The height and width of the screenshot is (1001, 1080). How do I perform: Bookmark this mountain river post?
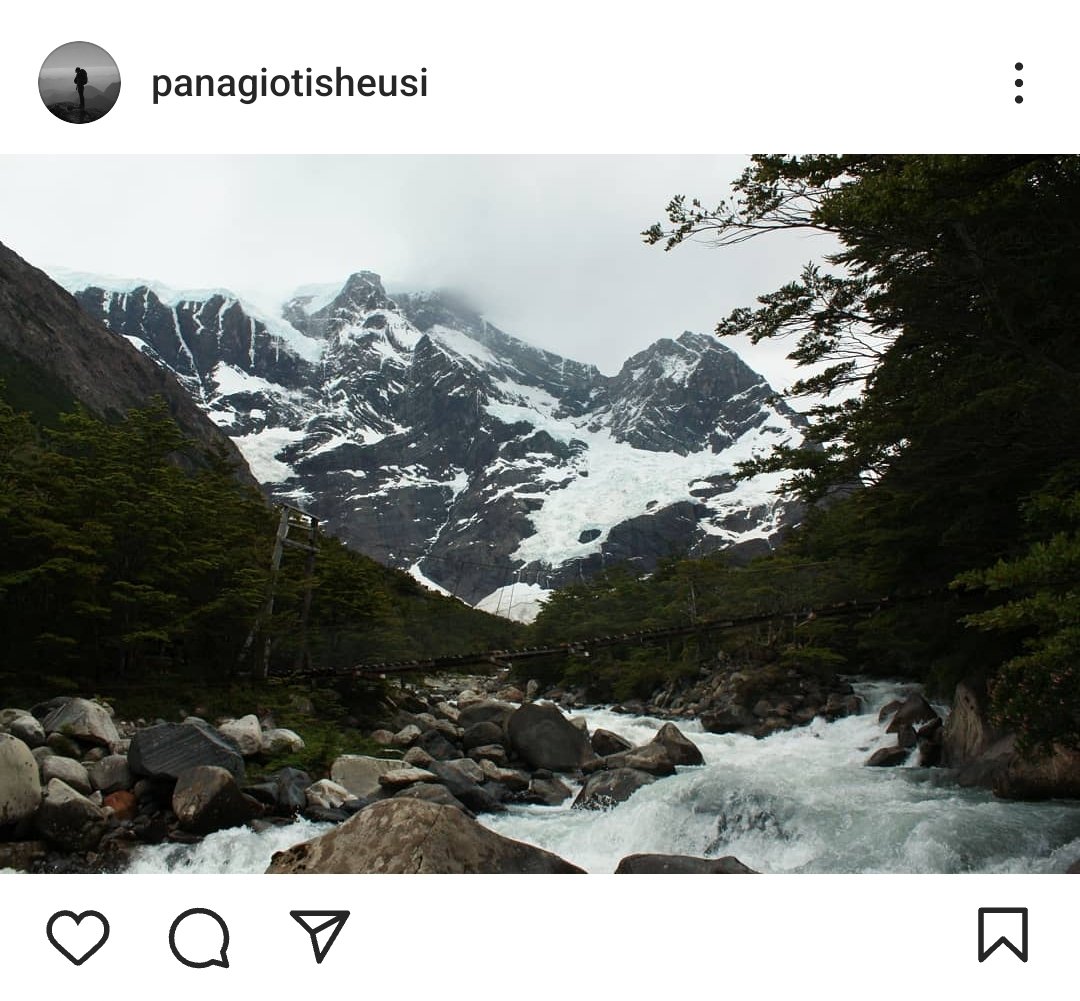(1003, 935)
